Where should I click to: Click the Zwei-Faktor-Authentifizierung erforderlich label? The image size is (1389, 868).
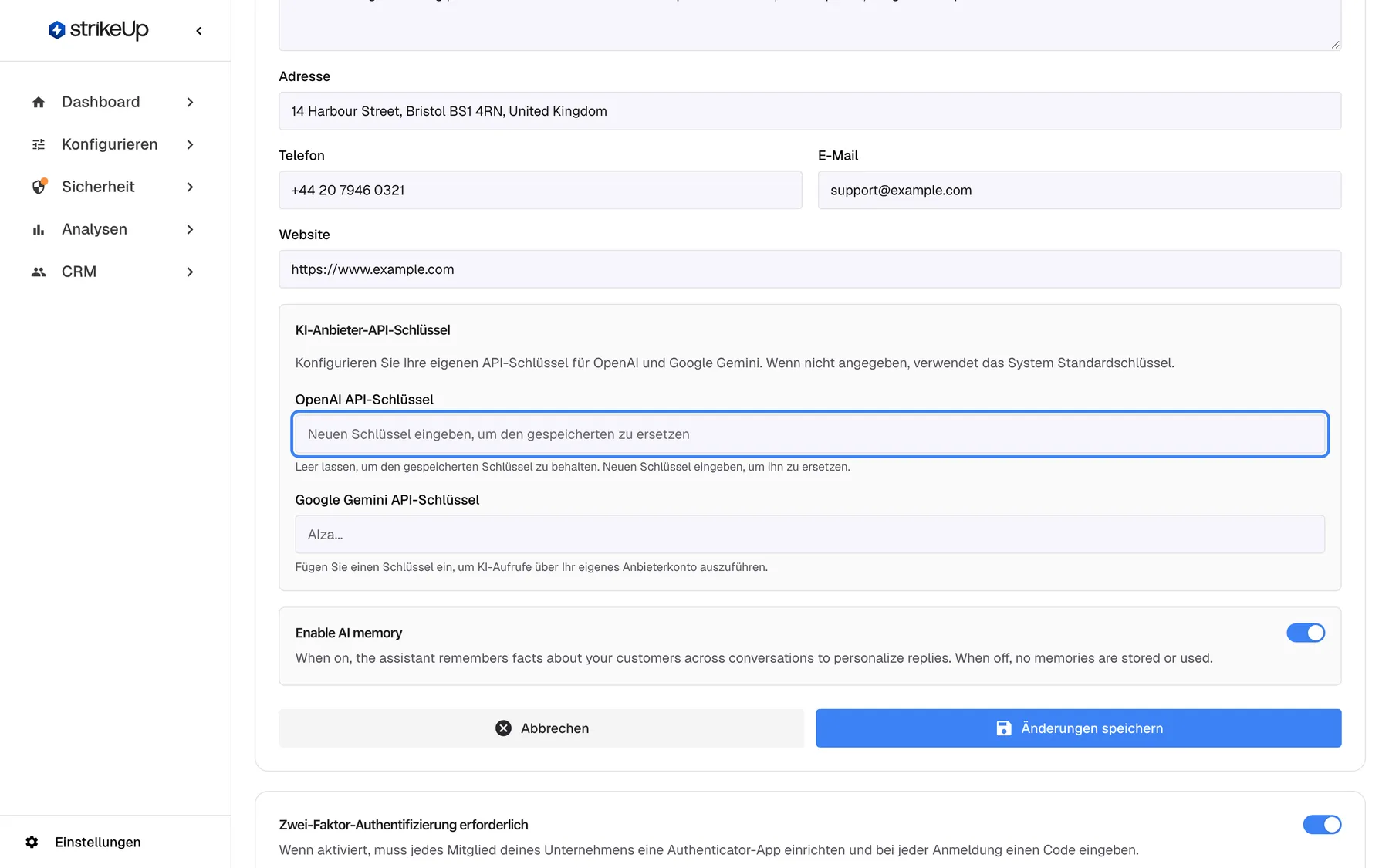[403, 825]
